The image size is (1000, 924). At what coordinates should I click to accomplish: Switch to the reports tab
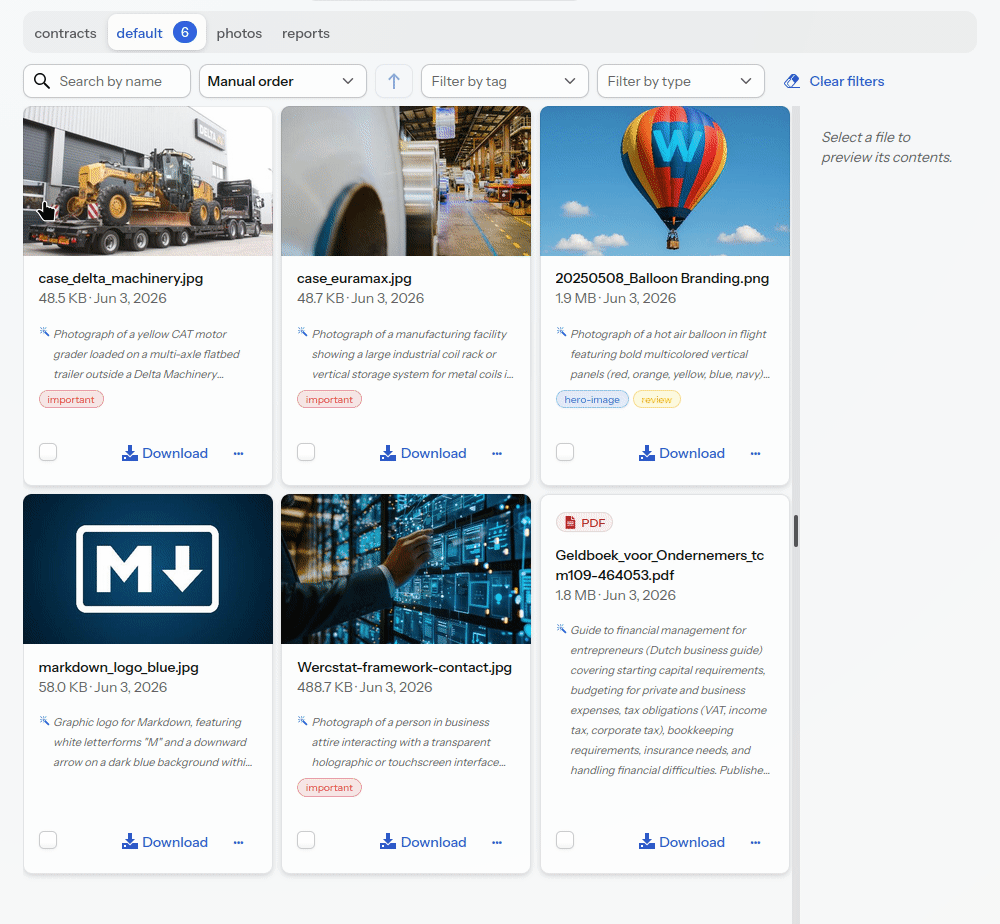click(x=306, y=33)
